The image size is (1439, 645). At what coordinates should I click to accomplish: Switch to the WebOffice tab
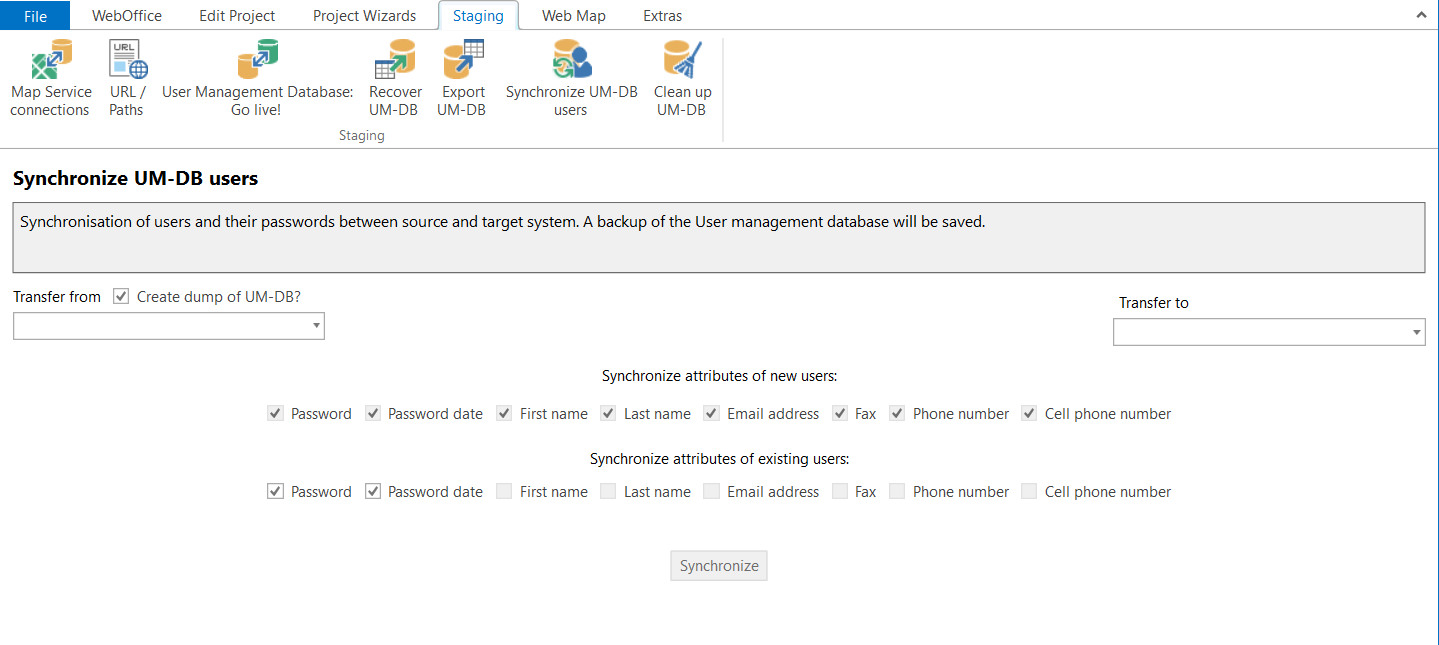click(126, 15)
